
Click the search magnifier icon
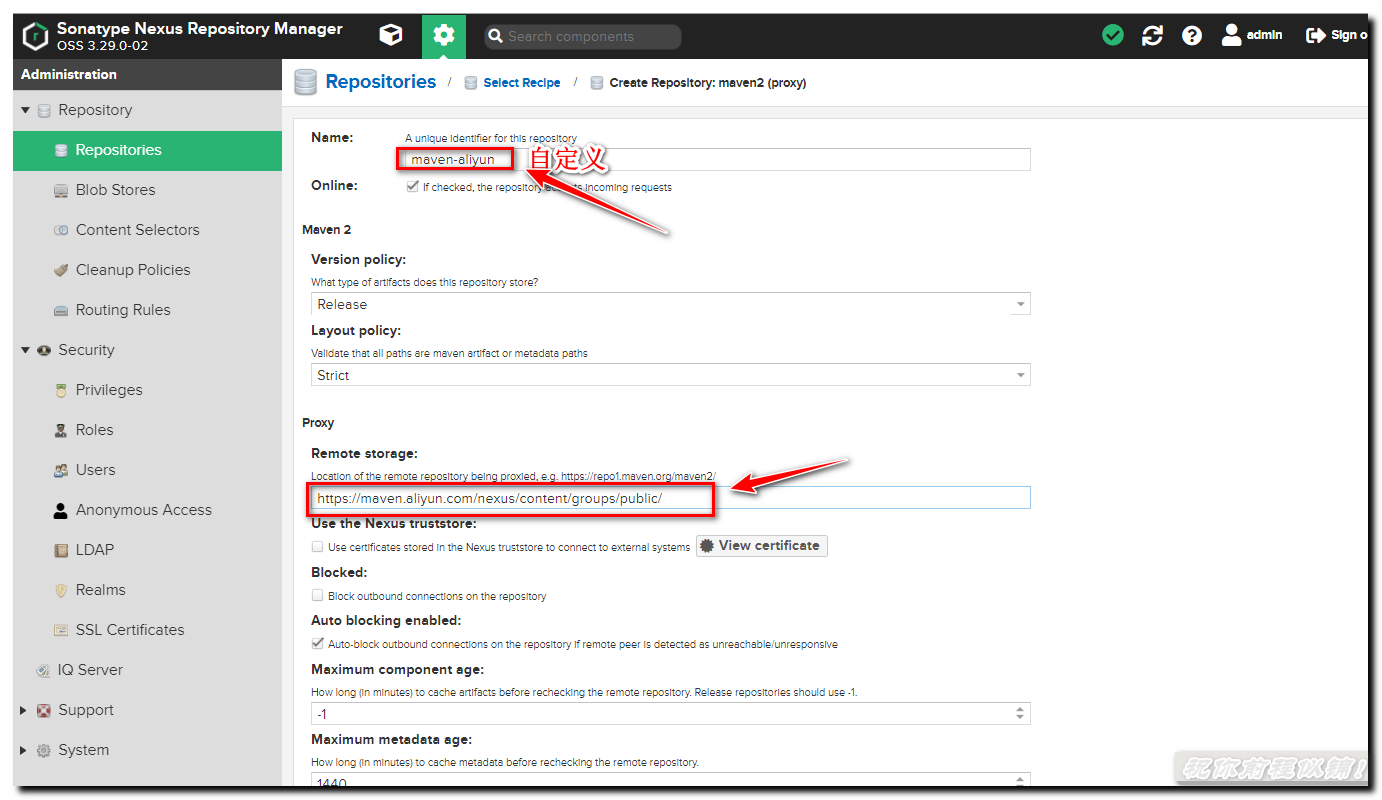[x=495, y=37]
